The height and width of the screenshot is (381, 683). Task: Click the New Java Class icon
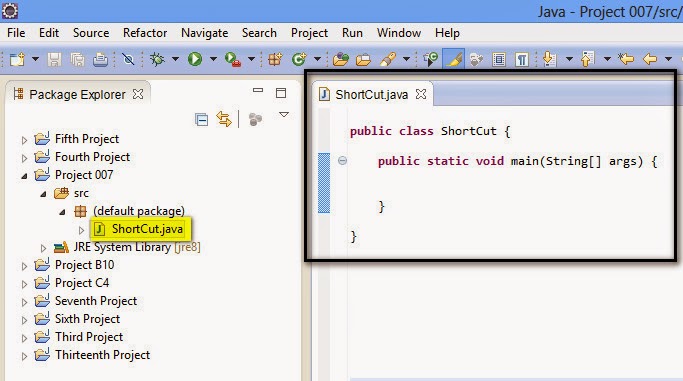pyautogui.click(x=299, y=59)
